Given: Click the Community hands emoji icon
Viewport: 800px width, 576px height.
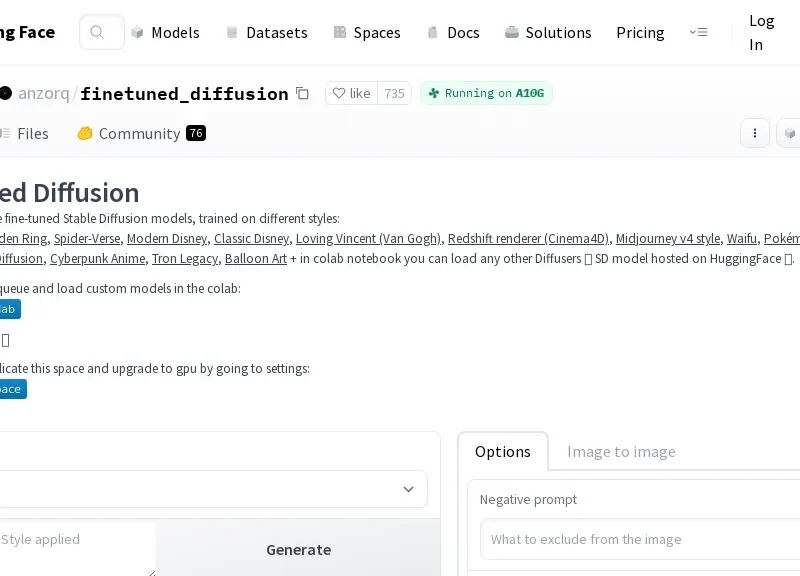Looking at the screenshot, I should point(85,133).
